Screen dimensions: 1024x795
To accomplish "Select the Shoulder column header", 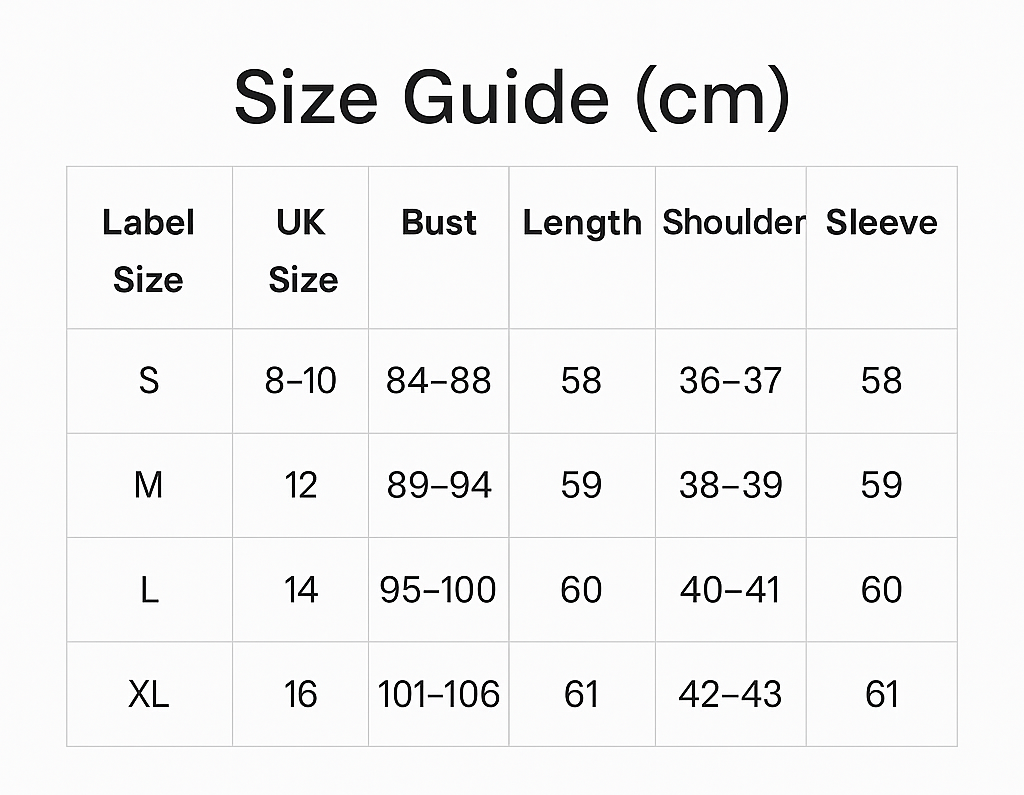I will tap(732, 223).
